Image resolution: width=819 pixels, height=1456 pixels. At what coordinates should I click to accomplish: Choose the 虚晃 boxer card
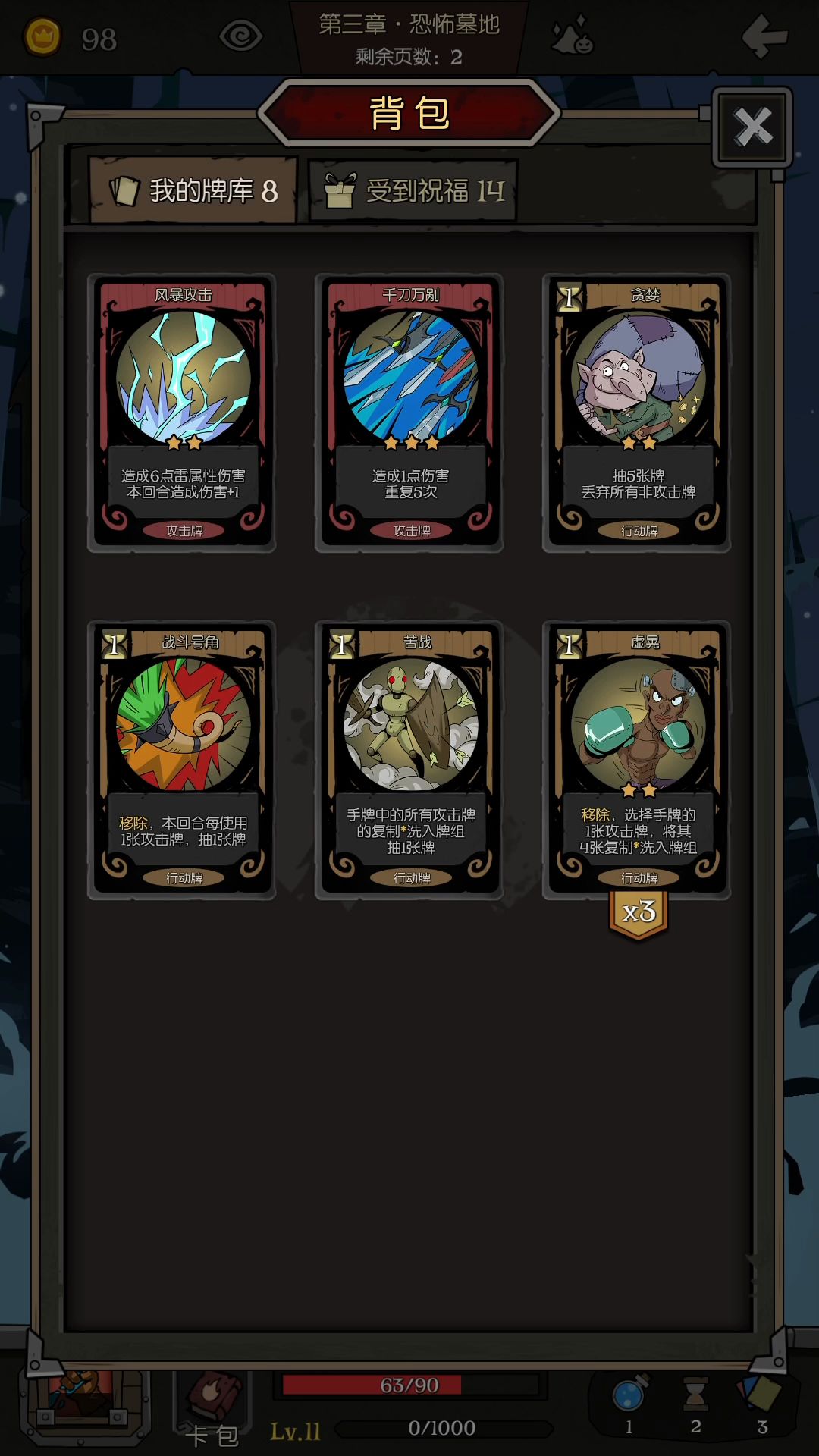click(x=637, y=760)
